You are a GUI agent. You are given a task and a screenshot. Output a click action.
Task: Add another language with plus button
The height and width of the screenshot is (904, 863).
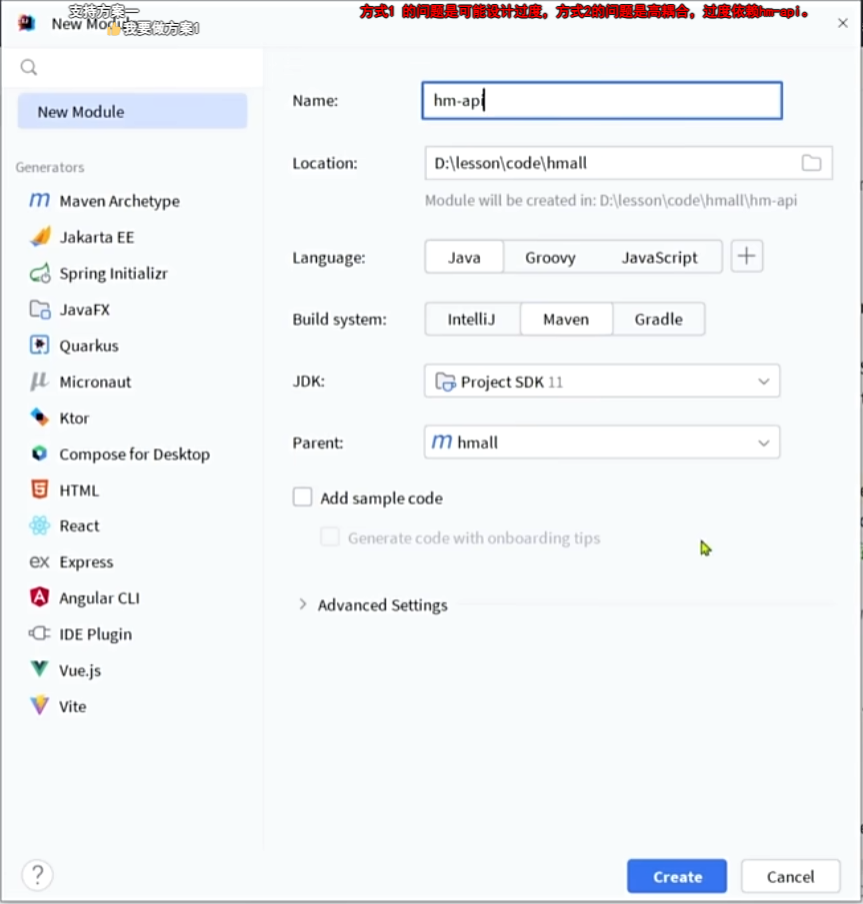pyautogui.click(x=747, y=256)
